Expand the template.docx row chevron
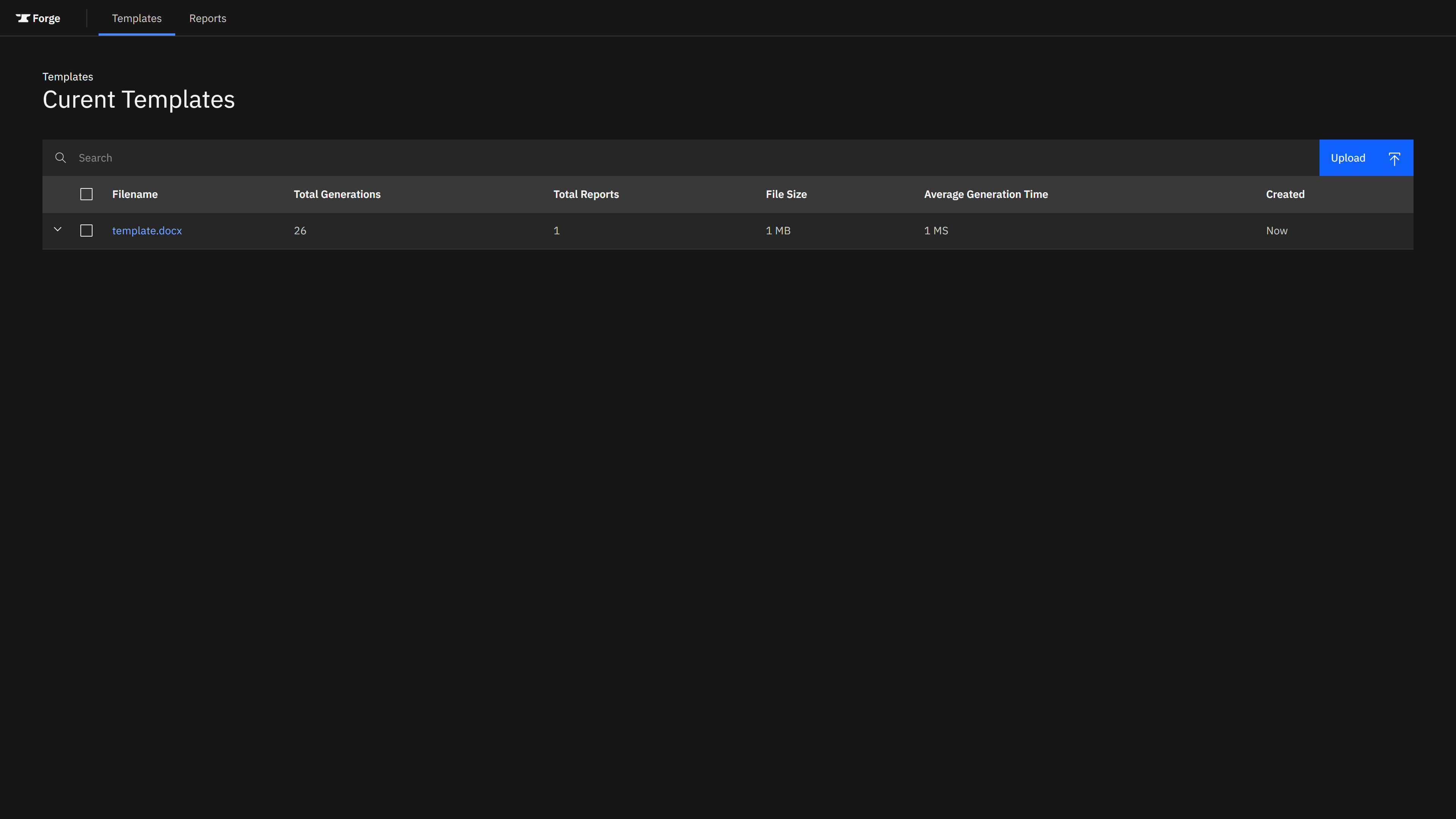 click(x=58, y=229)
